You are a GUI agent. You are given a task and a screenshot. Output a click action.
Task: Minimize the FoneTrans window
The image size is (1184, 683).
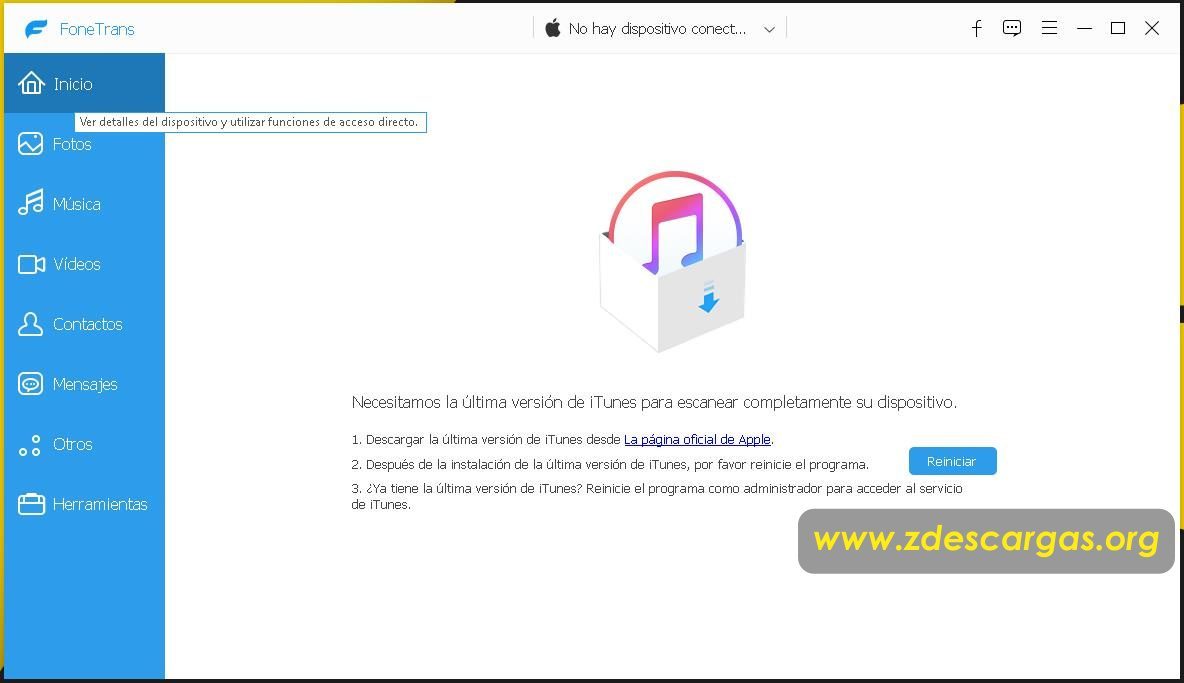(1084, 29)
